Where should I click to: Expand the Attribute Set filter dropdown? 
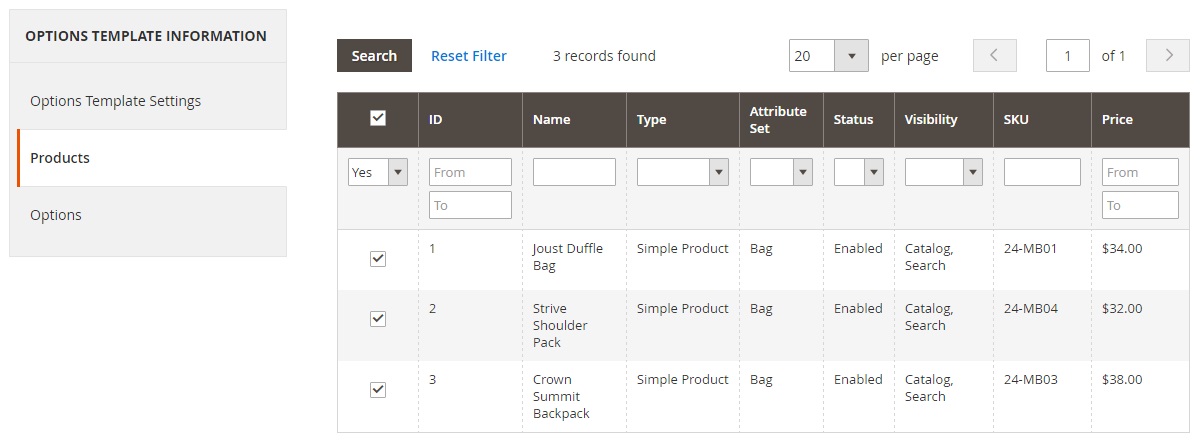click(x=781, y=172)
